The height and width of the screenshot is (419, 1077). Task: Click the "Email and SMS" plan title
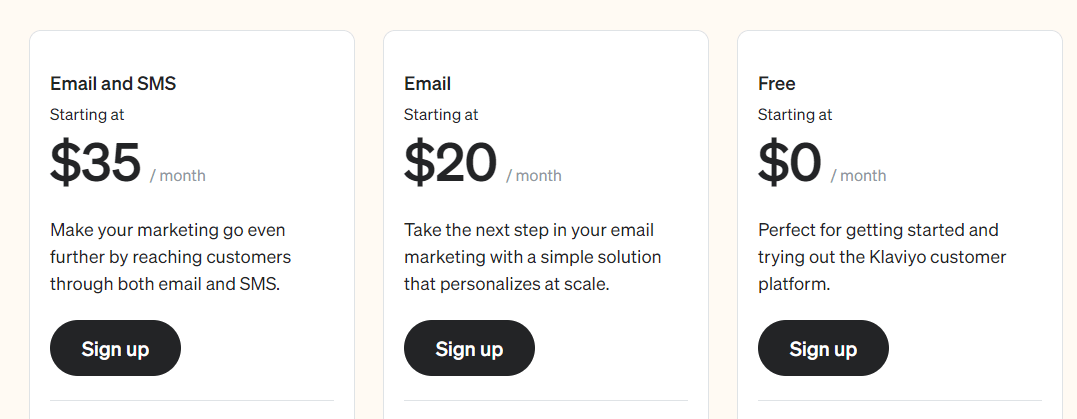pos(113,84)
